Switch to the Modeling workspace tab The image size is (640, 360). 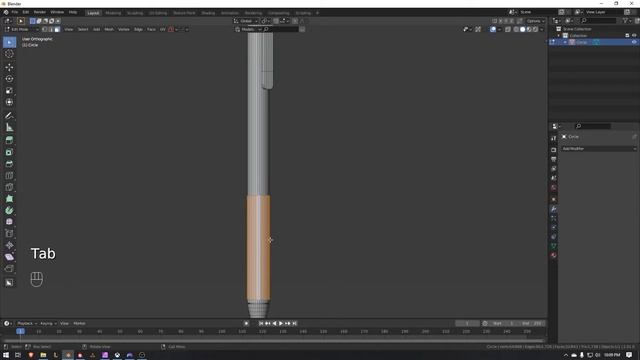(x=113, y=13)
